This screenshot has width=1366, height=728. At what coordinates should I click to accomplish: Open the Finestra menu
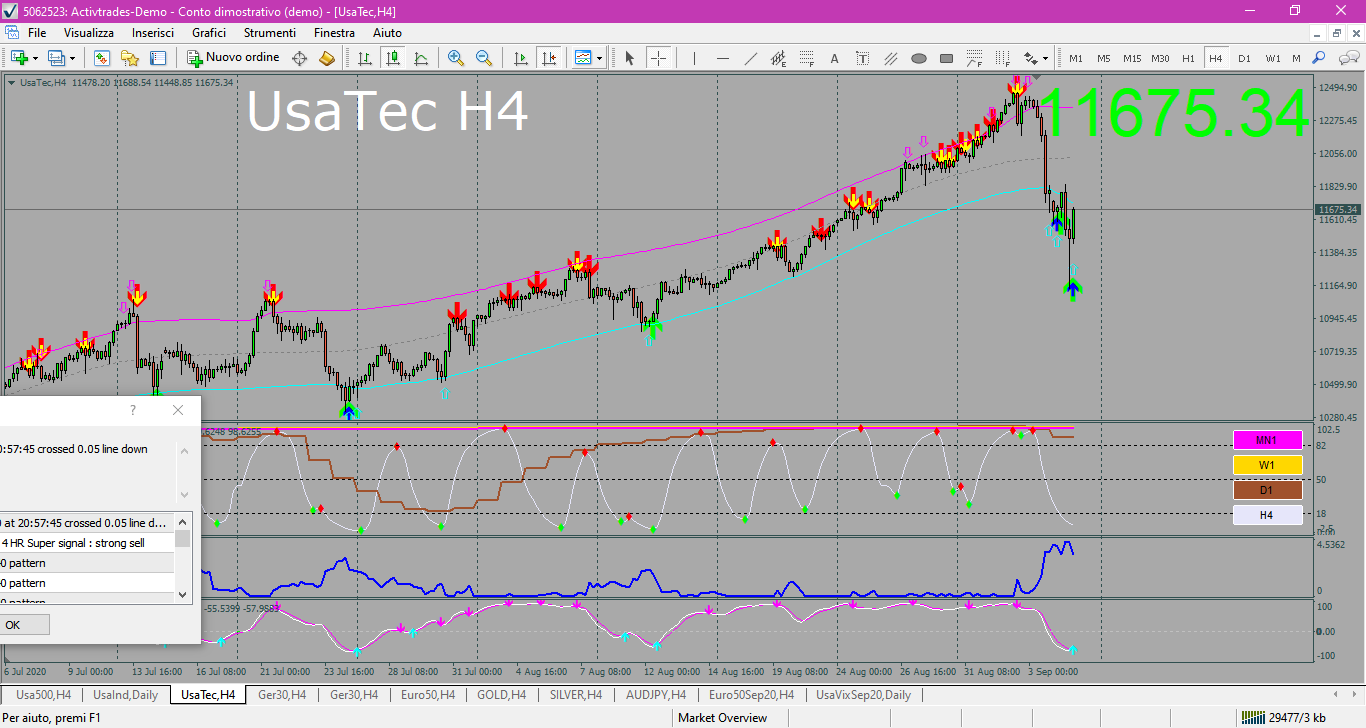pyautogui.click(x=334, y=33)
